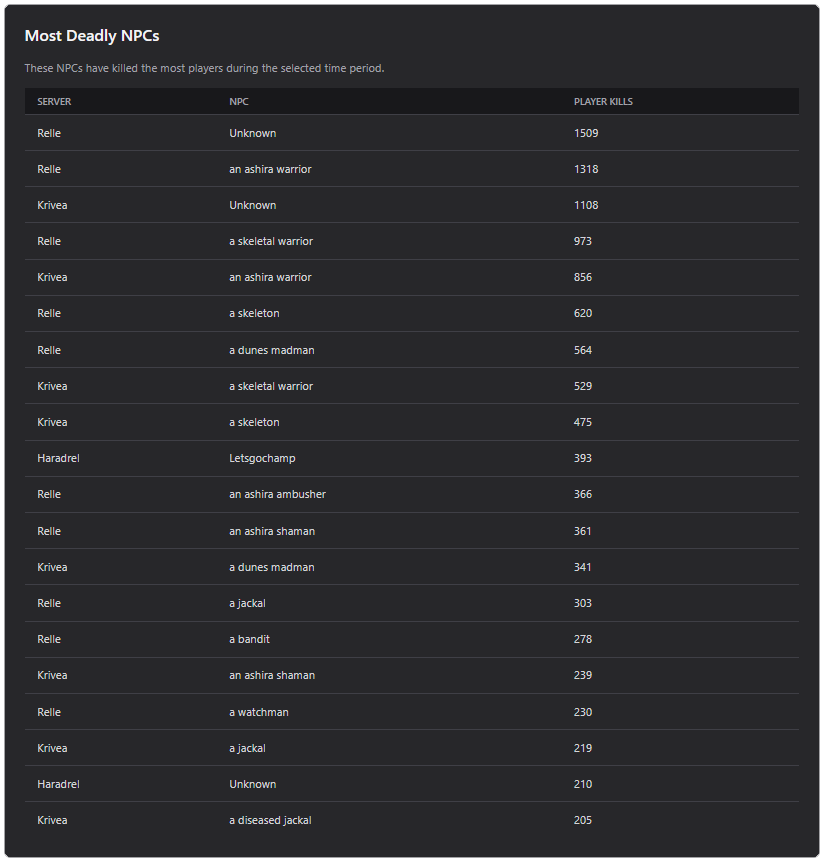Select the Krivea Unknown row
This screenshot has width=825, height=863.
tap(412, 205)
